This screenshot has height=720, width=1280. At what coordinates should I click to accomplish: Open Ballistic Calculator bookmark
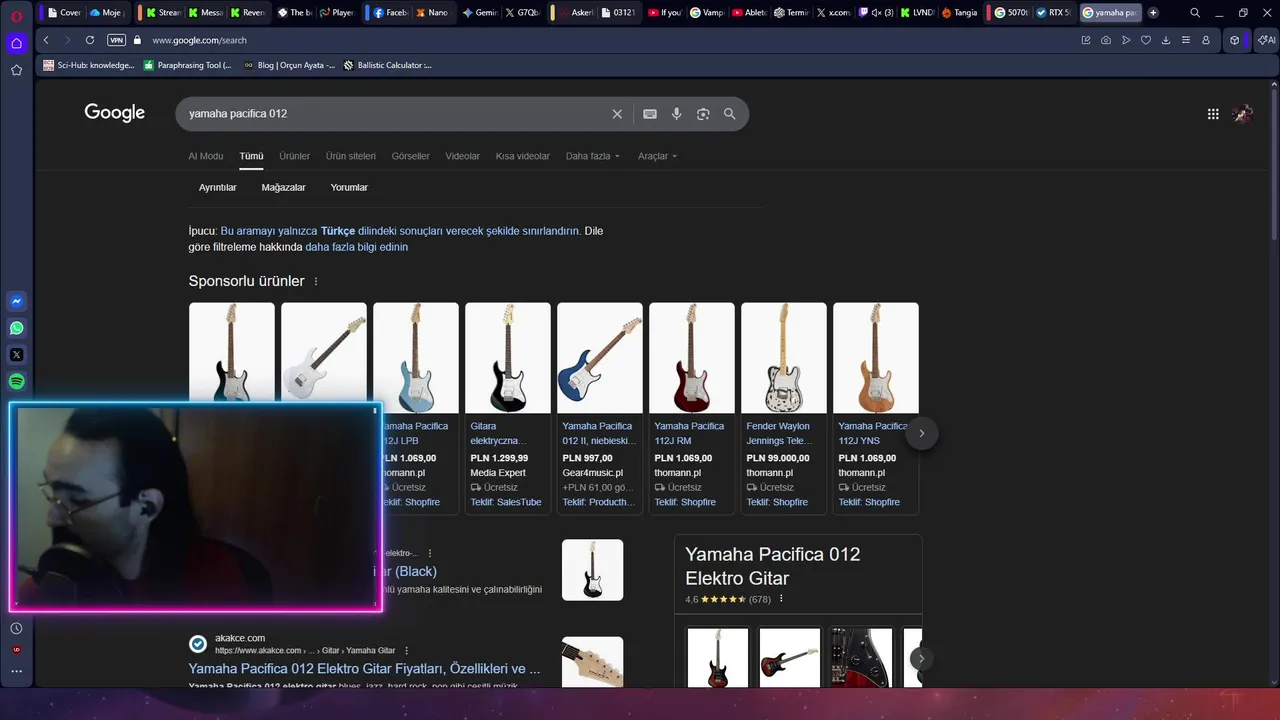pos(388,65)
